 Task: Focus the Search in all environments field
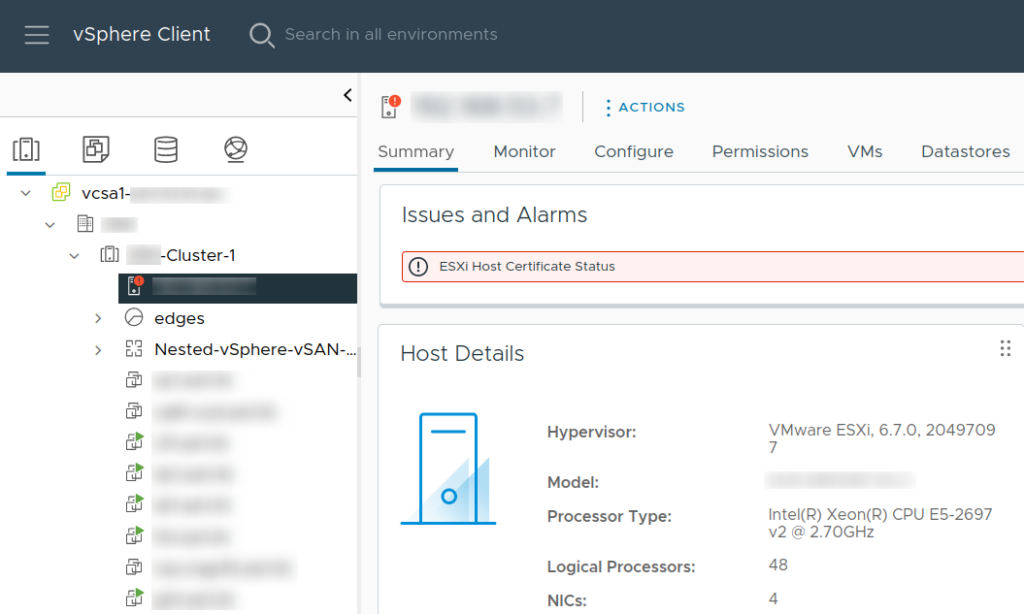click(390, 35)
